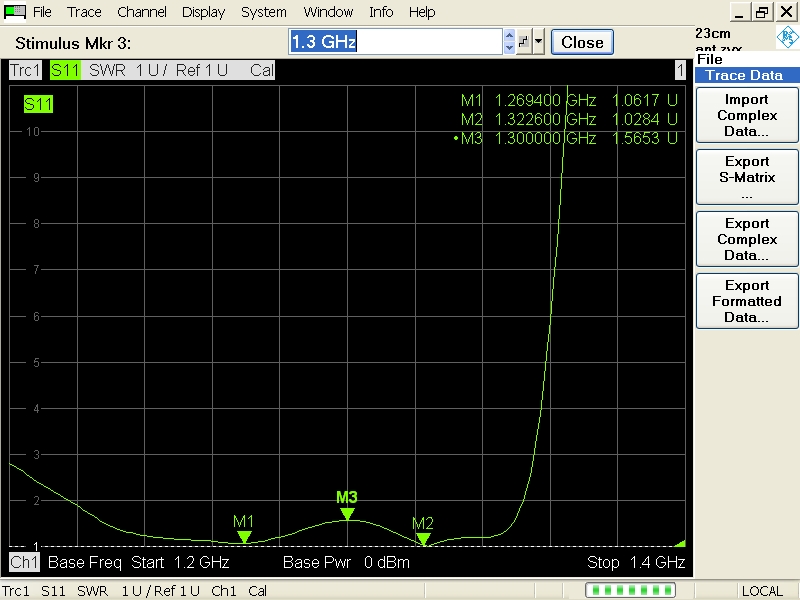Click the green sweep progress indicator
Viewport: 800px width, 600px height.
click(628, 590)
